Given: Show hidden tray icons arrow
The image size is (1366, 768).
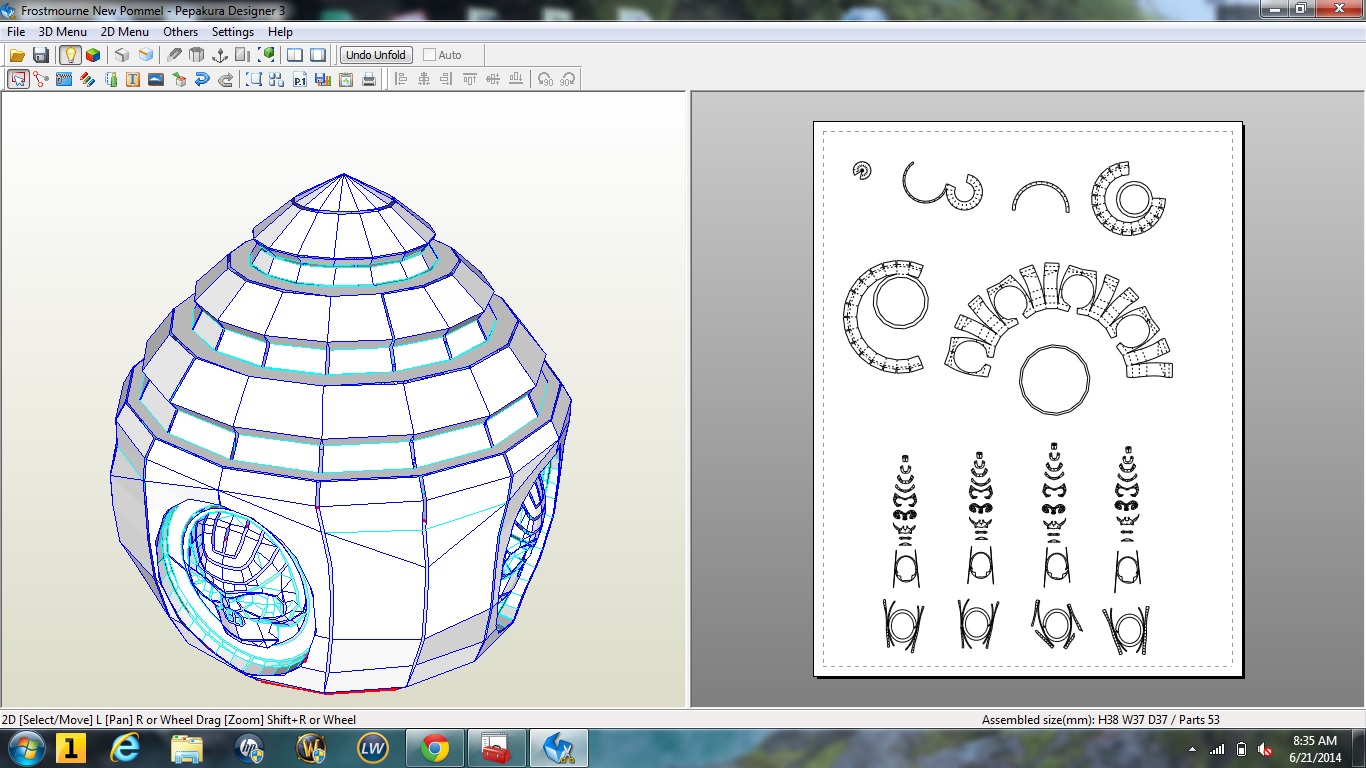Looking at the screenshot, I should coord(1193,749).
